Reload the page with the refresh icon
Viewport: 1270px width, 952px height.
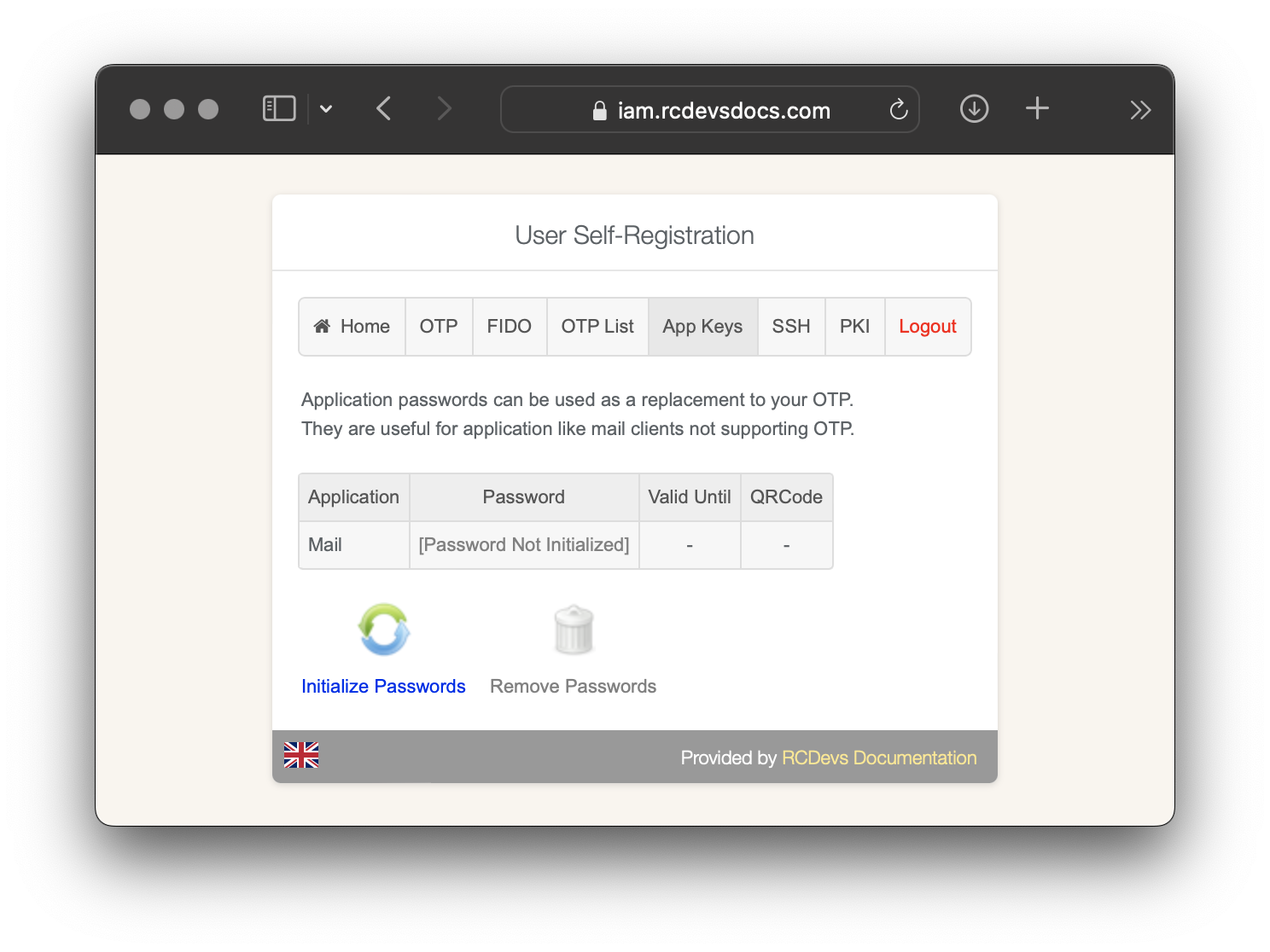coord(898,109)
